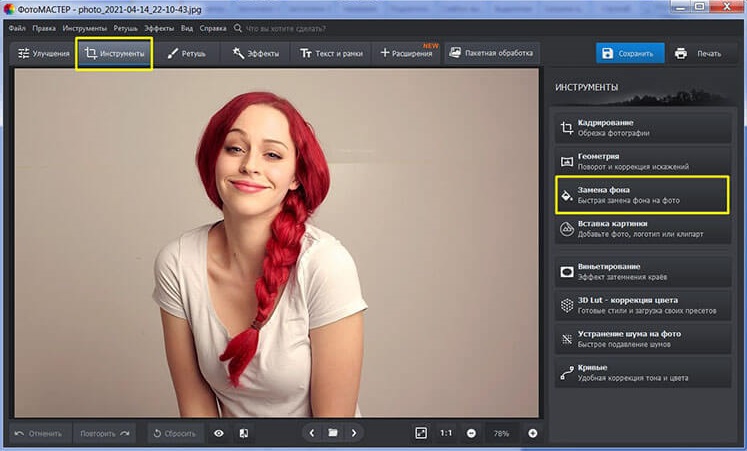Open the folder file browser

(333, 433)
